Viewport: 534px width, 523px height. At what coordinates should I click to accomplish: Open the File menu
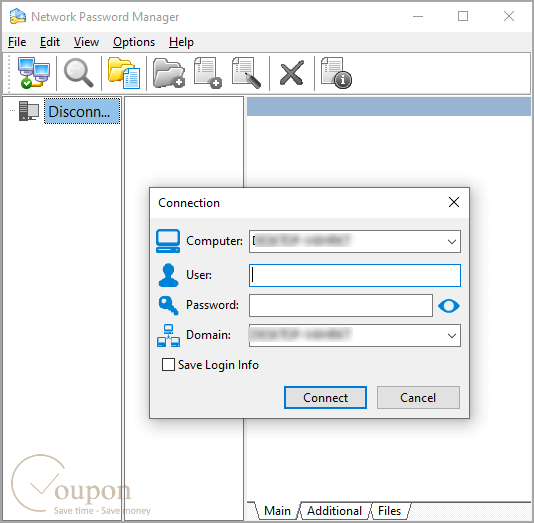tap(17, 42)
